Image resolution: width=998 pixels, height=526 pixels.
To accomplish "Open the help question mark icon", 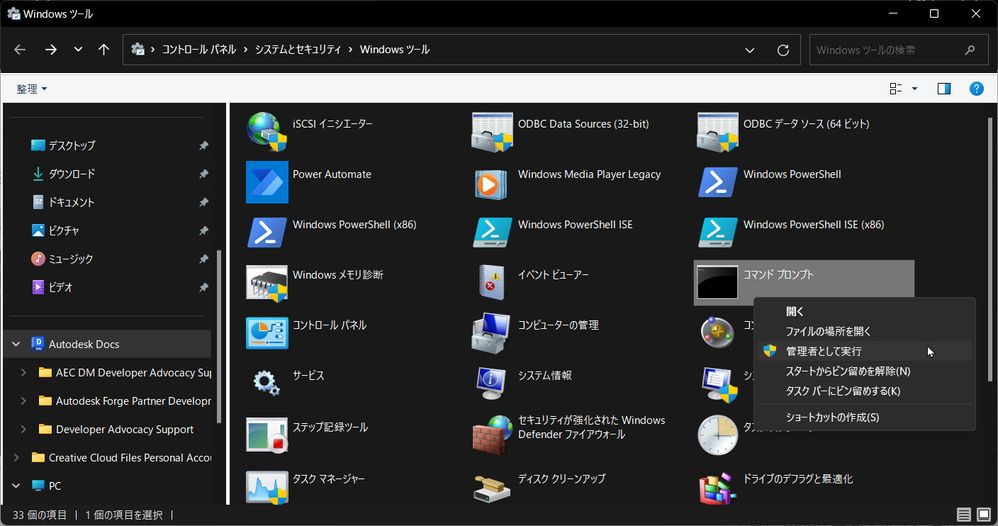I will coord(976,89).
